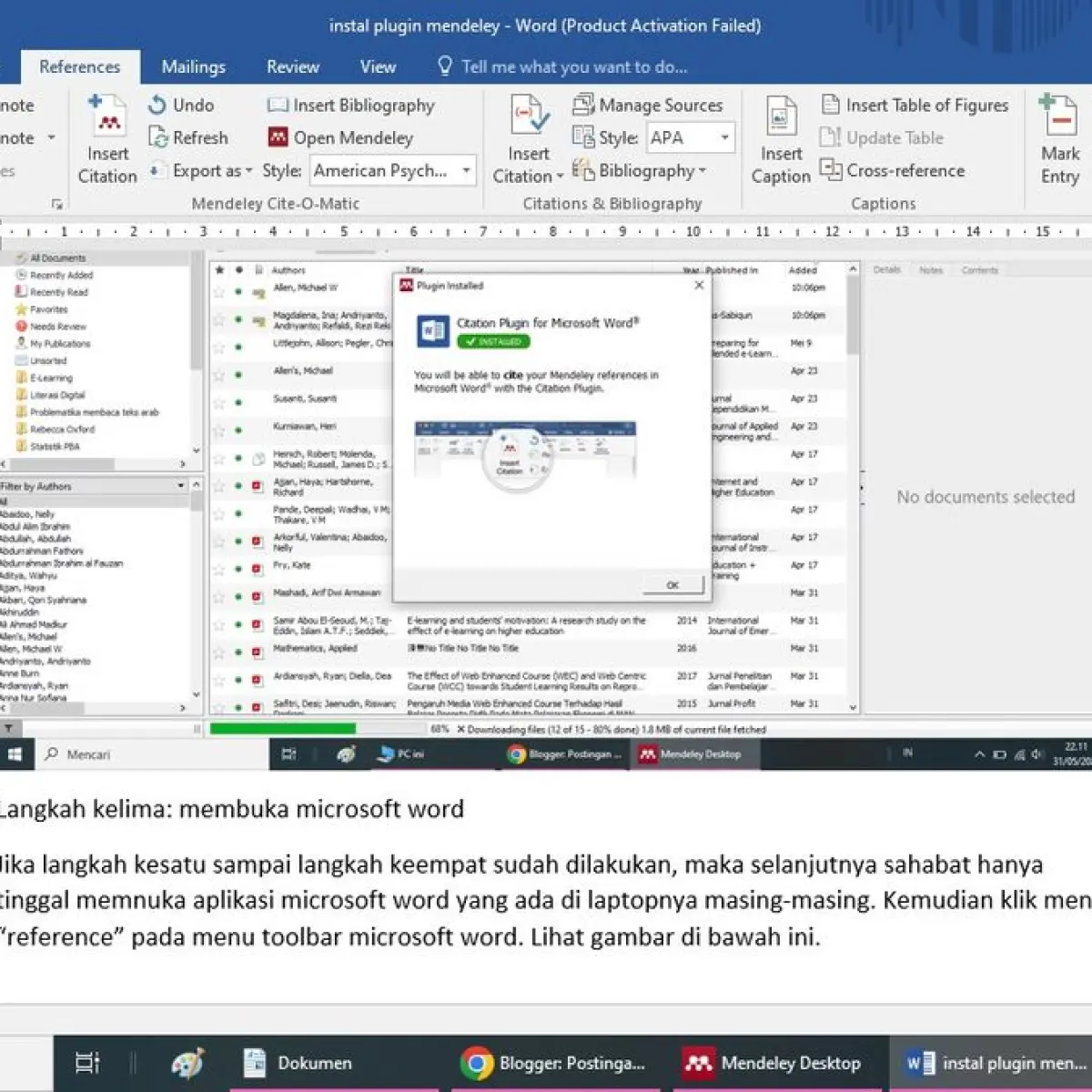Click the grayed-out Update Table button
Image resolution: width=1092 pixels, height=1092 pixels.
[x=882, y=138]
